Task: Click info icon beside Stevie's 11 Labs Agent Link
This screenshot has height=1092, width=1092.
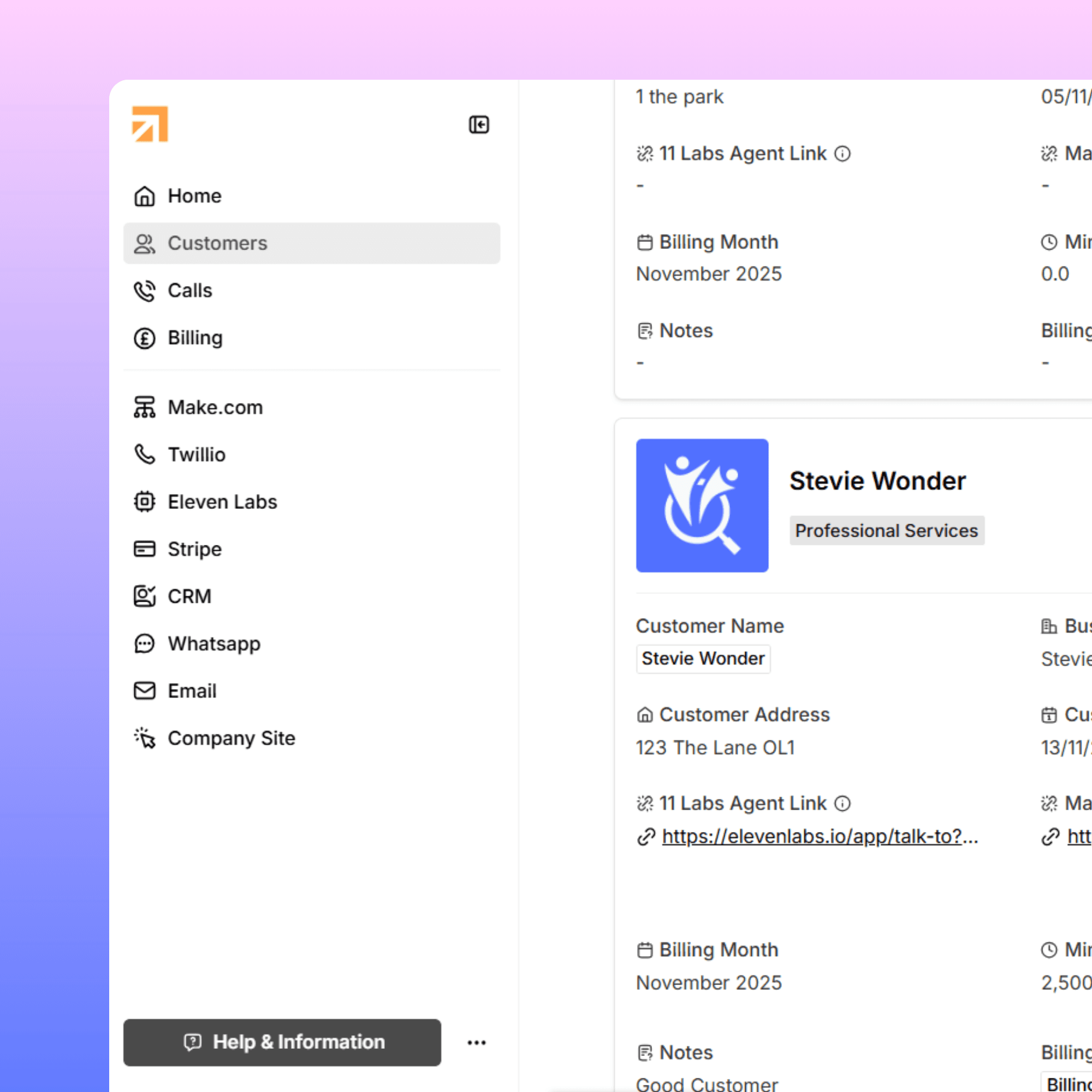Action: point(842,803)
